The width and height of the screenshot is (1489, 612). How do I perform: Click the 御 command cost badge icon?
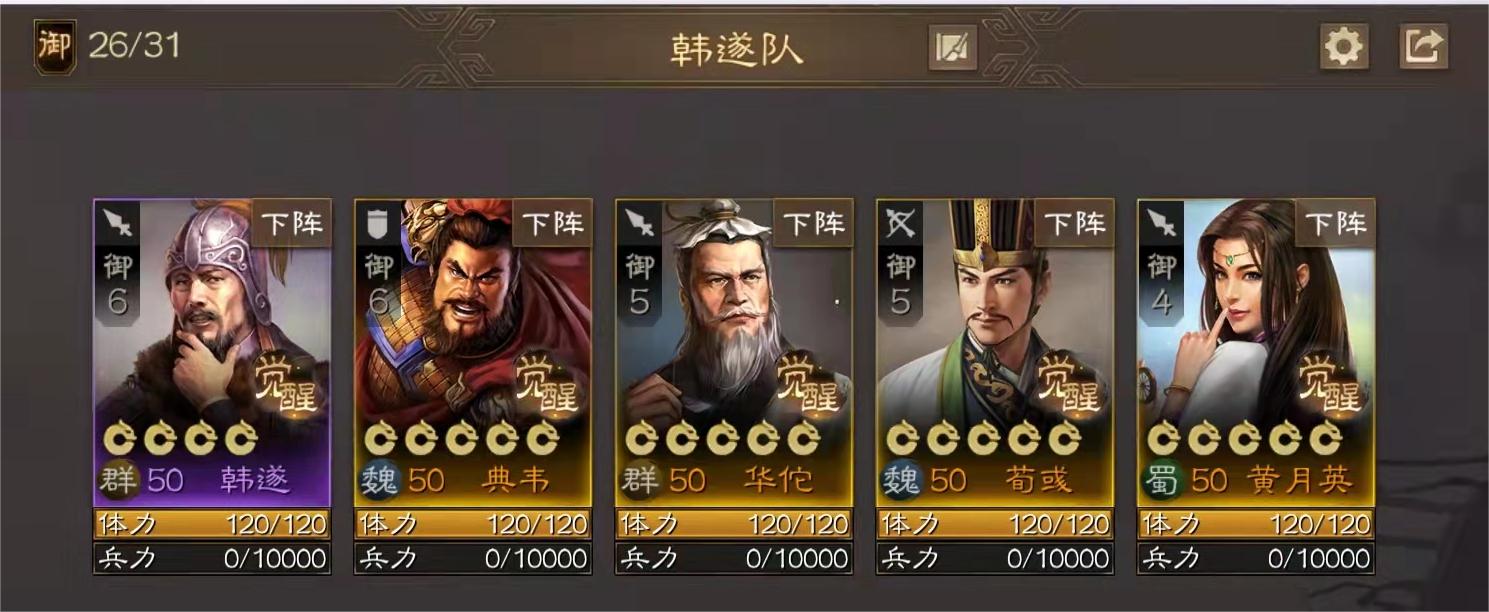point(54,47)
